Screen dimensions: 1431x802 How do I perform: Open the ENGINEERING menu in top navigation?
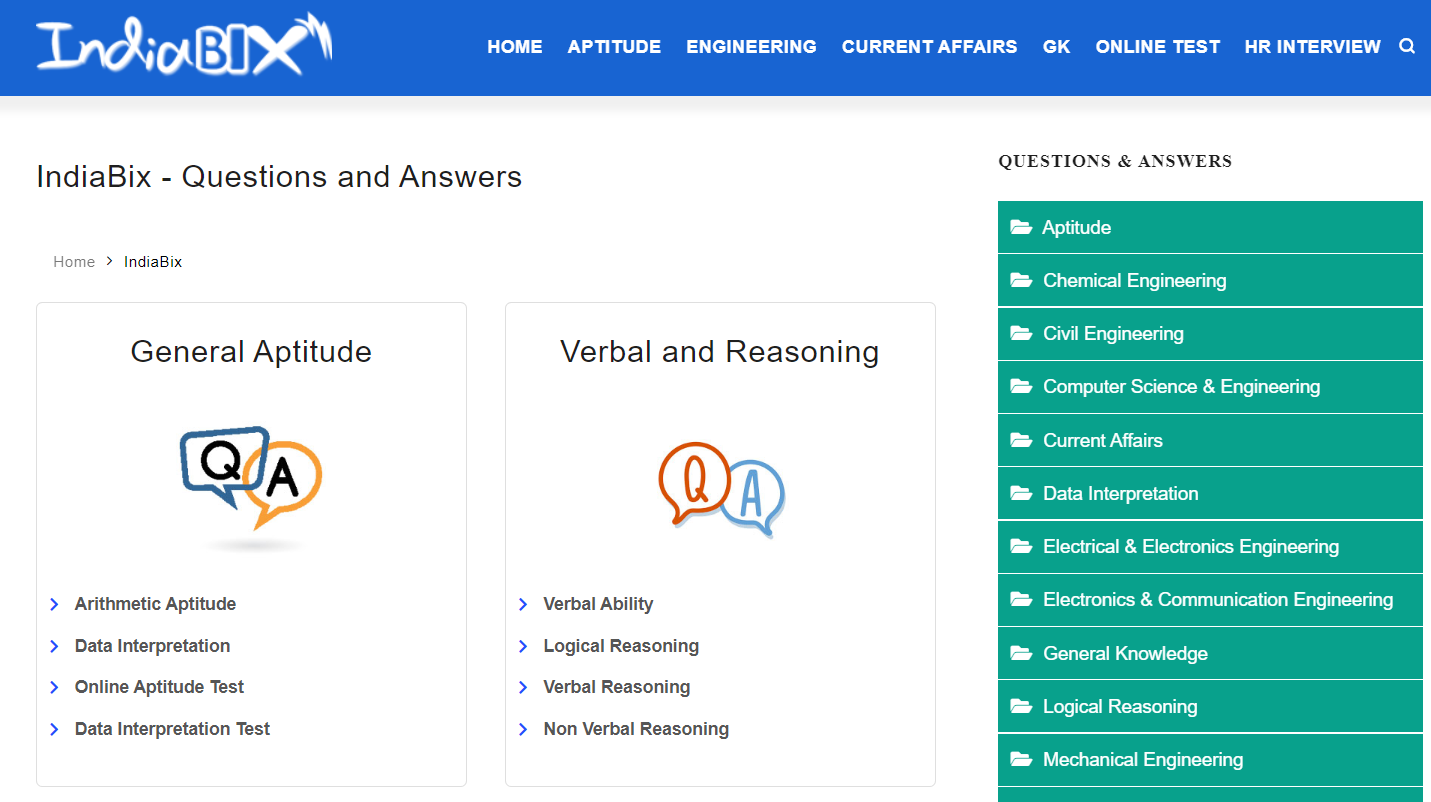[x=751, y=47]
